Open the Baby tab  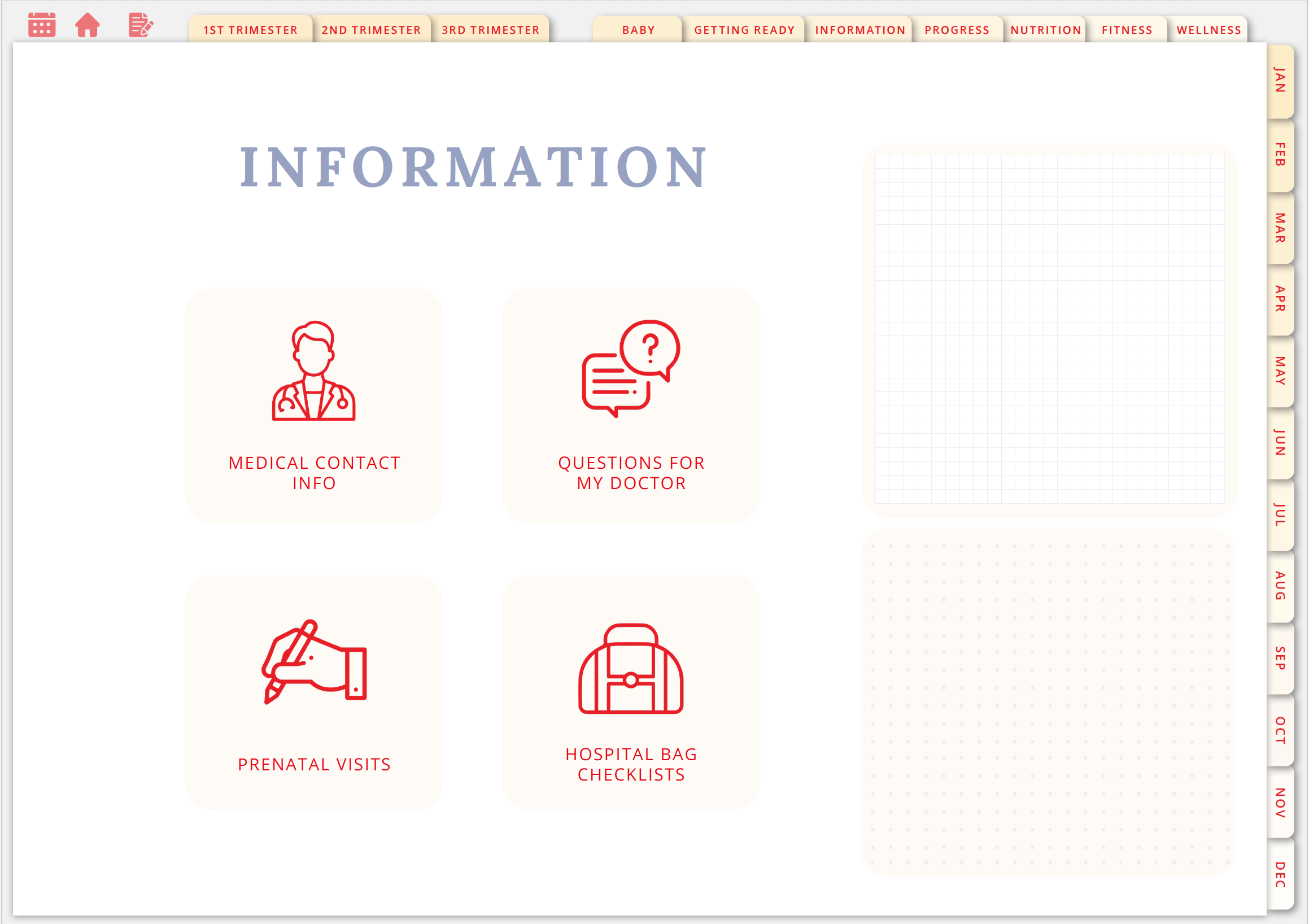638,30
